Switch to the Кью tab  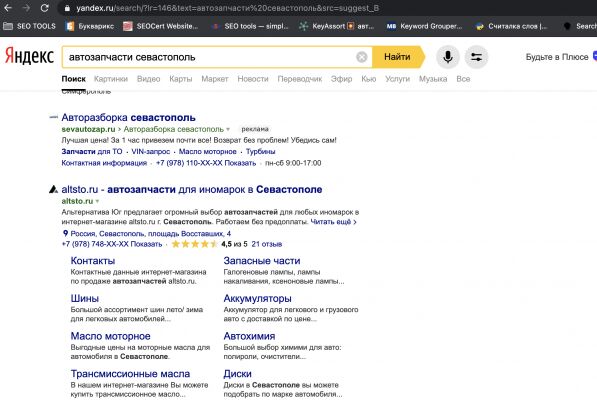coord(369,79)
